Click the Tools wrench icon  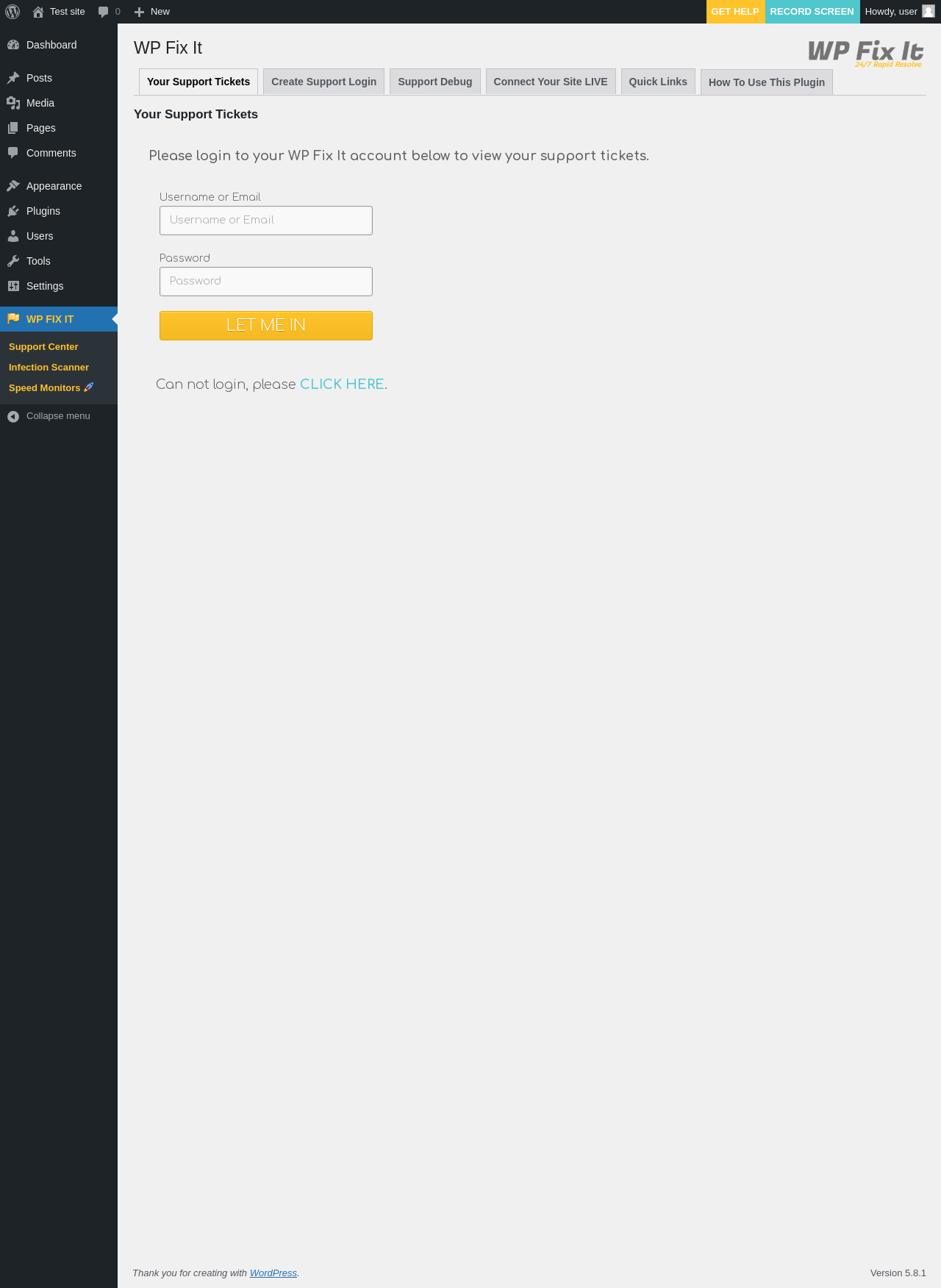(x=13, y=261)
